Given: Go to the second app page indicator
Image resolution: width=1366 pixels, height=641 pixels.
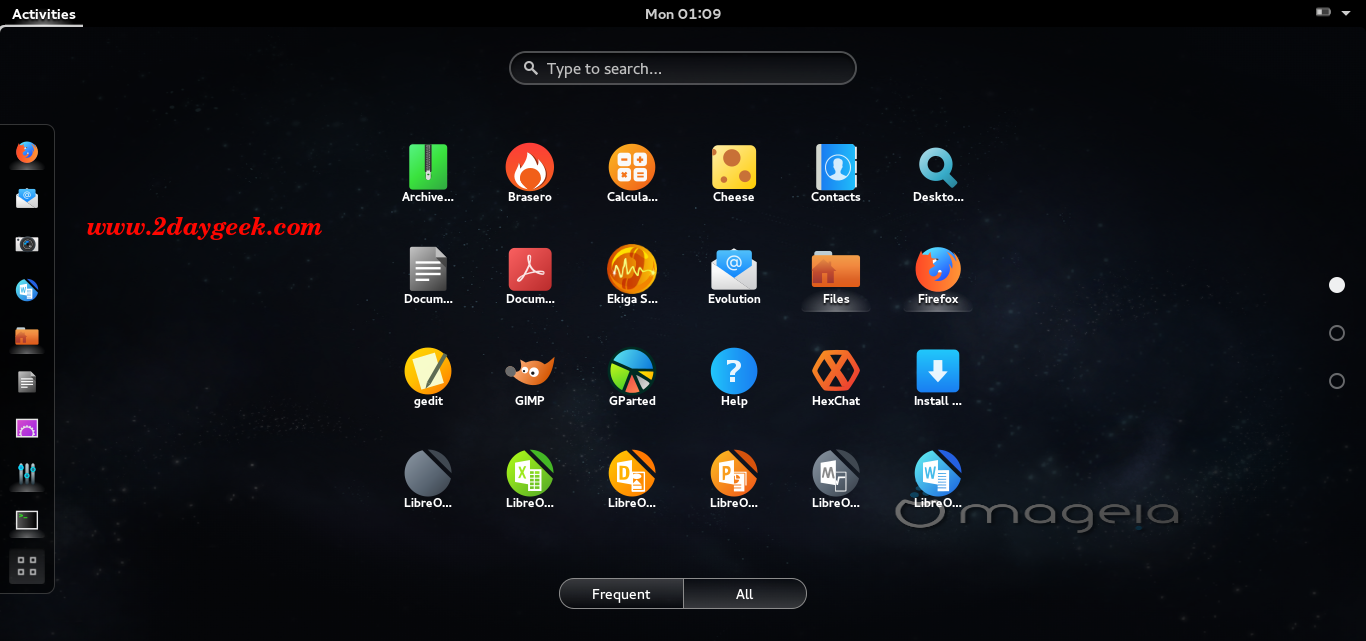Looking at the screenshot, I should tap(1337, 333).
